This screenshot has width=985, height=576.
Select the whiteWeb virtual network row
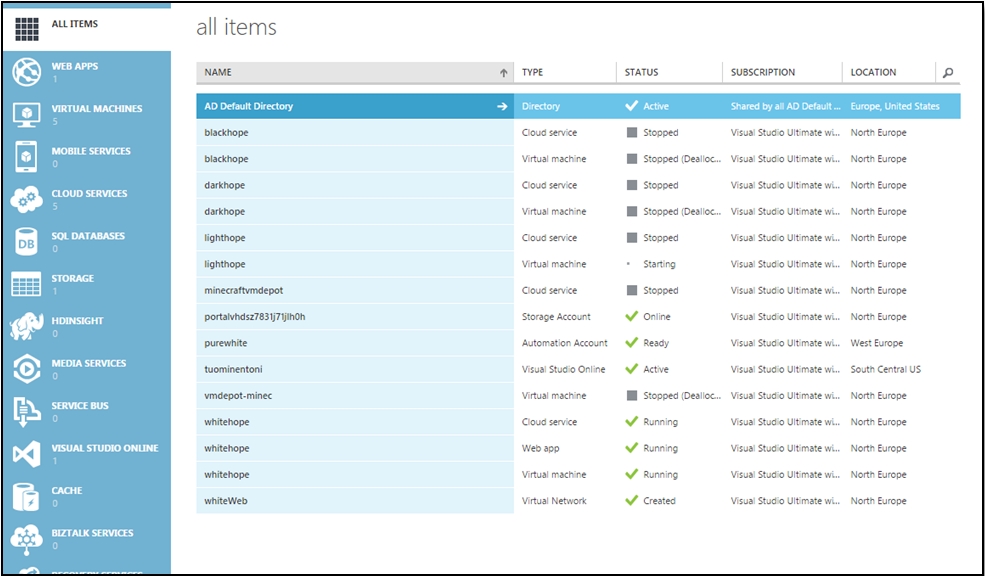click(226, 501)
